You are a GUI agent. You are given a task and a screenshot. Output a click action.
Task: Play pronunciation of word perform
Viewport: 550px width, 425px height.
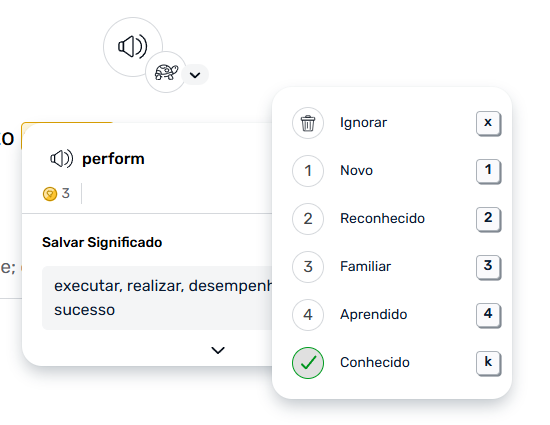pyautogui.click(x=61, y=159)
